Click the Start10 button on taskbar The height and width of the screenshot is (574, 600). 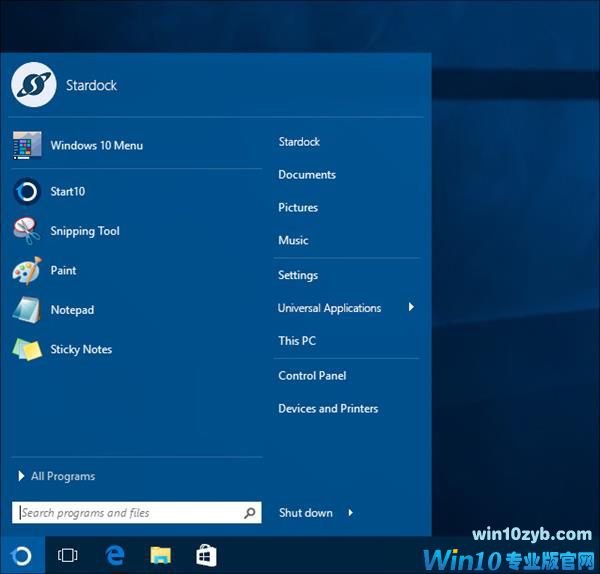point(22,555)
